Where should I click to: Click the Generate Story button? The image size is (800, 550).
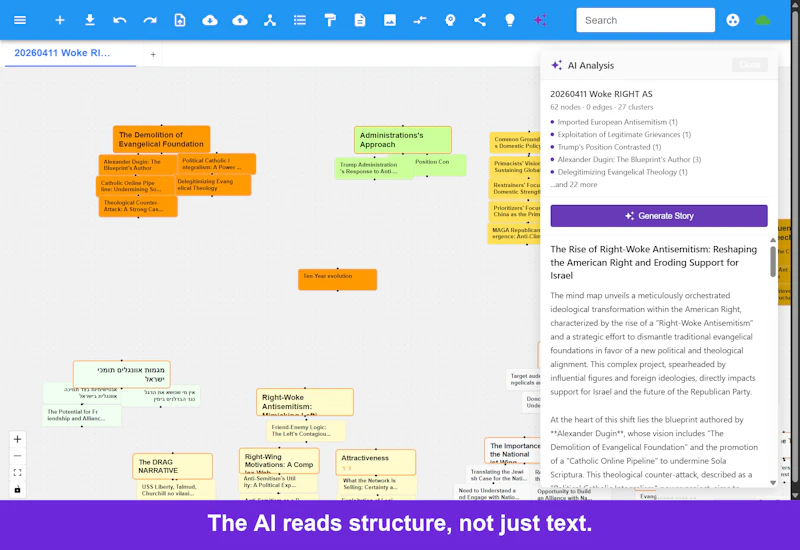(659, 216)
